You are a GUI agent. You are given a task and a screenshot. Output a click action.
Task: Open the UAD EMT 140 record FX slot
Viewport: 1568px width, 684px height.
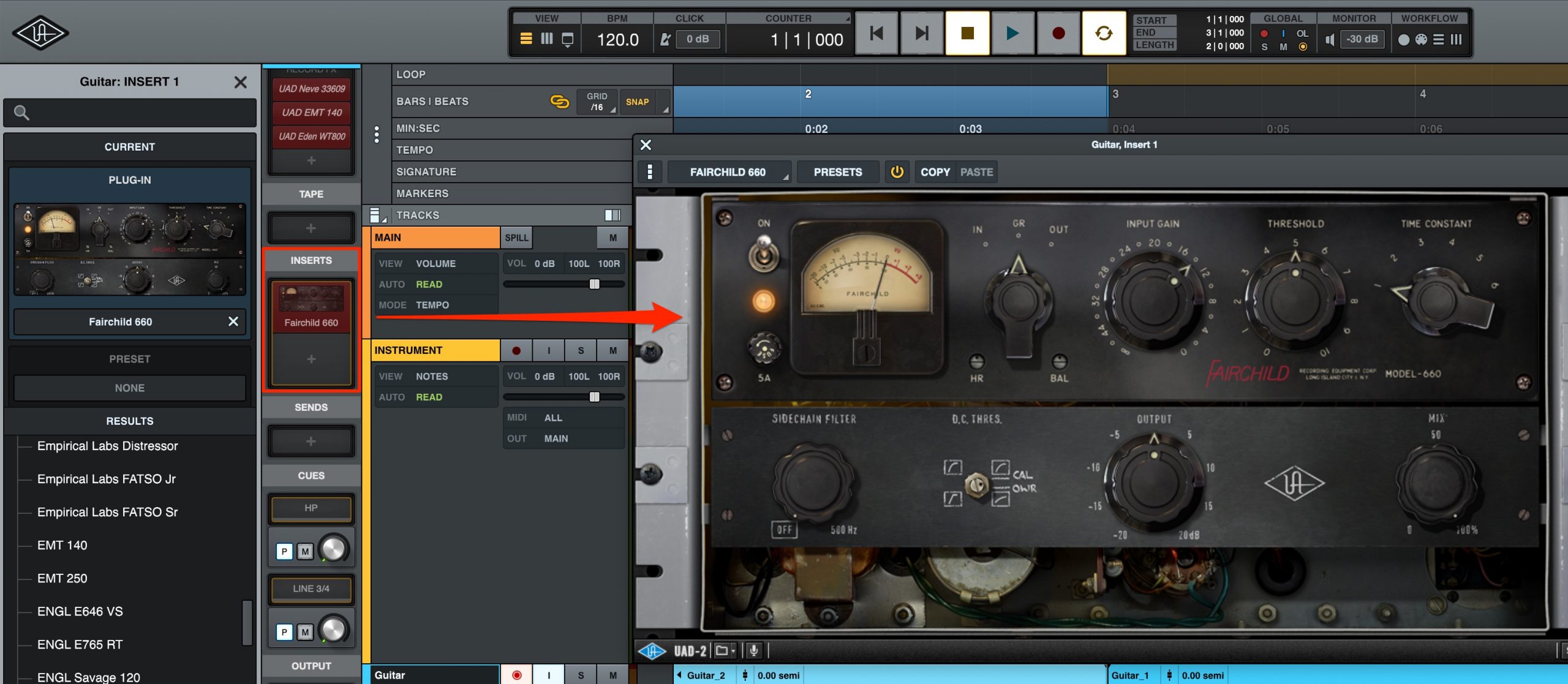[312, 113]
